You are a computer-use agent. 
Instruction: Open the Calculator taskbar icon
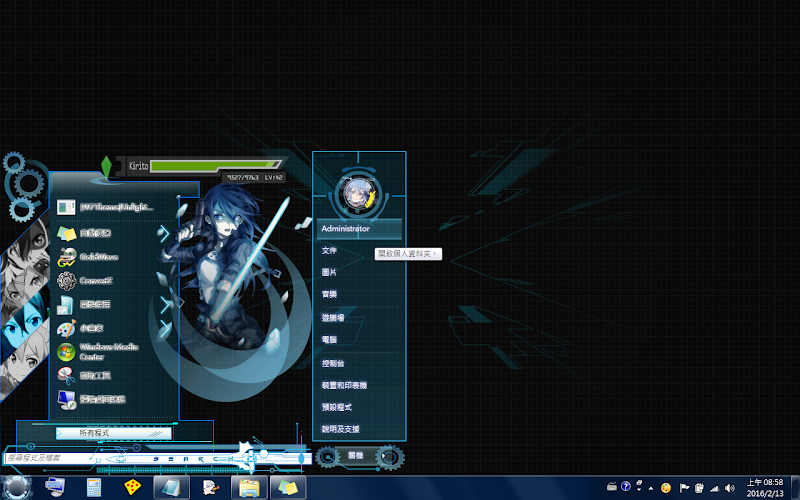[93, 487]
